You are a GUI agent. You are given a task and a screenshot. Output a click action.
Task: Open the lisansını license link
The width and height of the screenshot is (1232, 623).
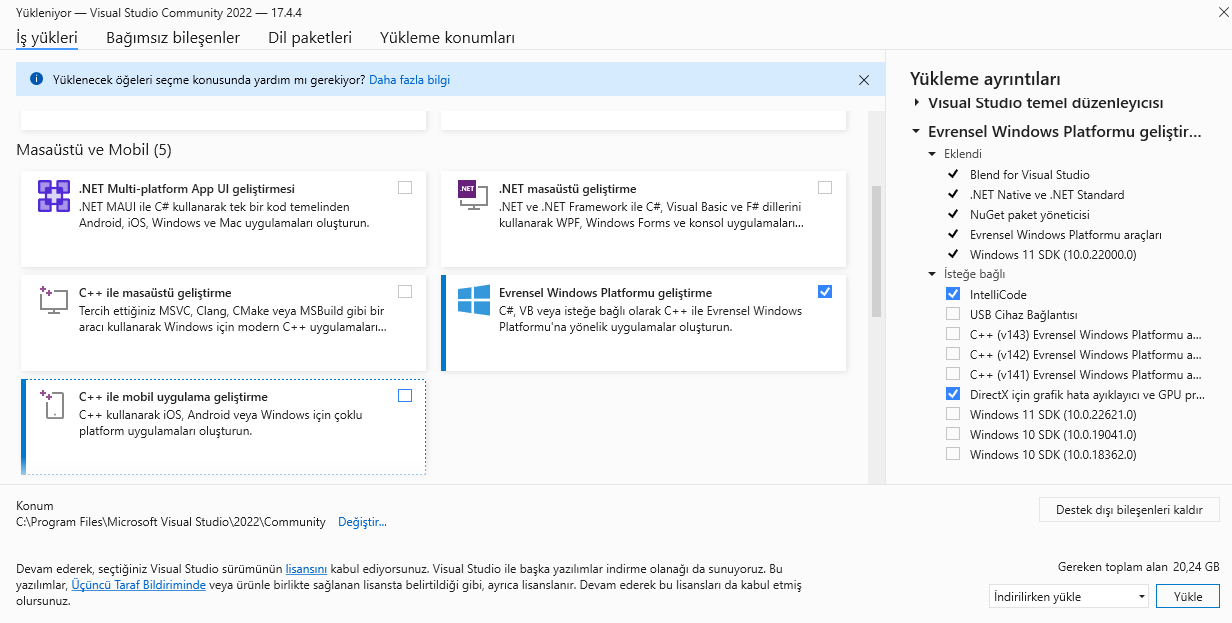[307, 568]
